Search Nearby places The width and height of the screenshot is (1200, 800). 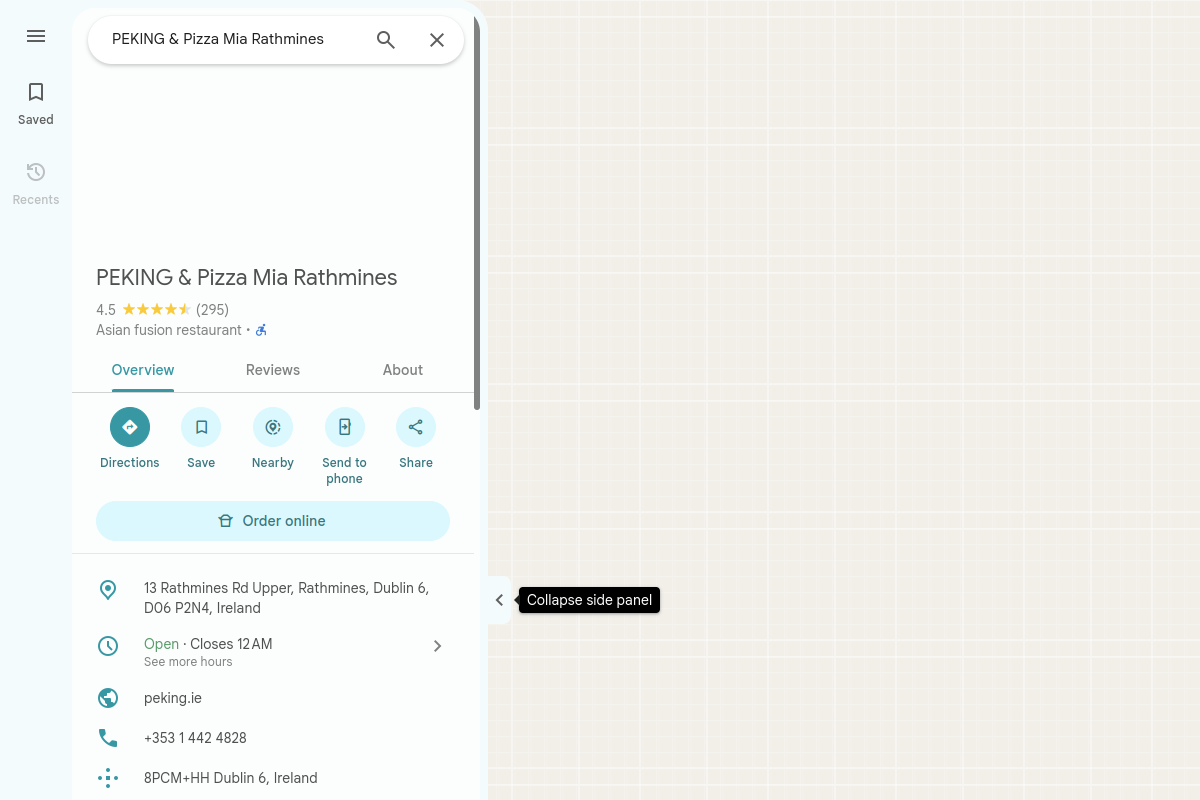point(273,439)
